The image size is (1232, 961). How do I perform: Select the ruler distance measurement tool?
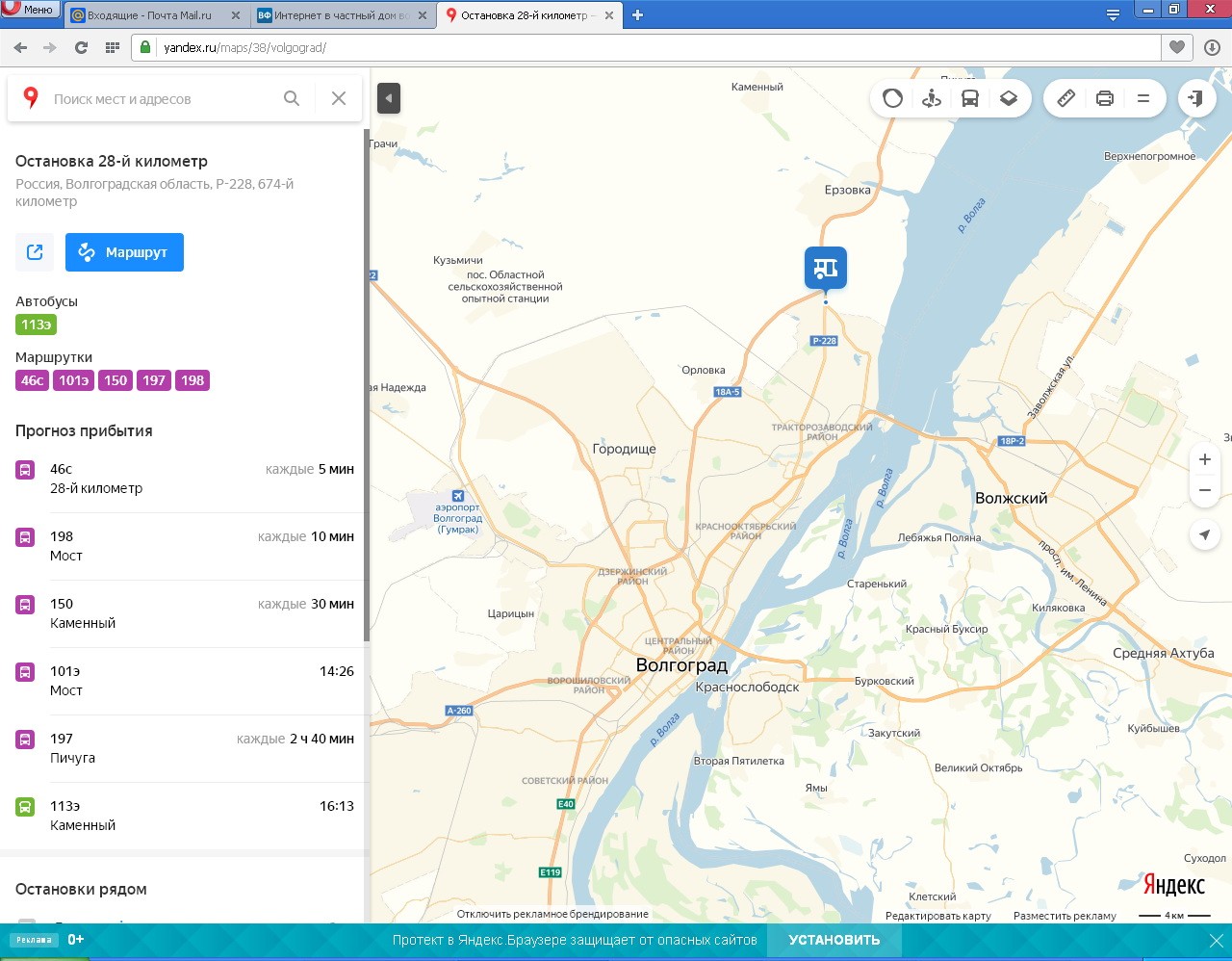pyautogui.click(x=1066, y=98)
